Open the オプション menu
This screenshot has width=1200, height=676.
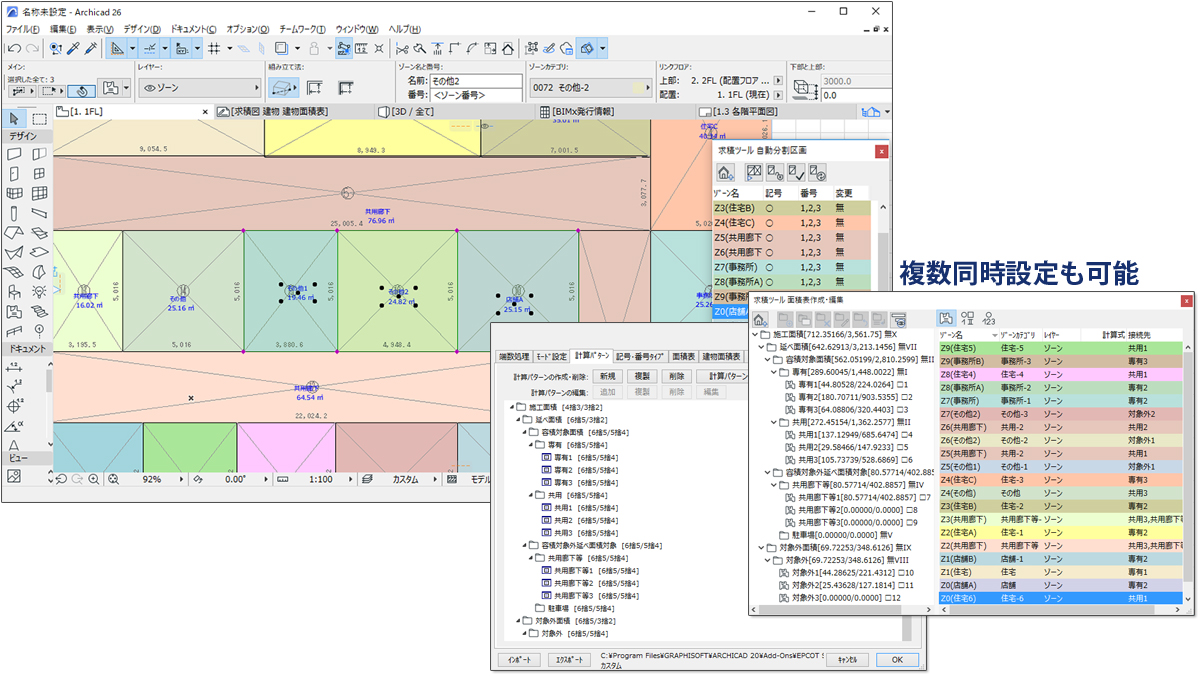click(248, 29)
